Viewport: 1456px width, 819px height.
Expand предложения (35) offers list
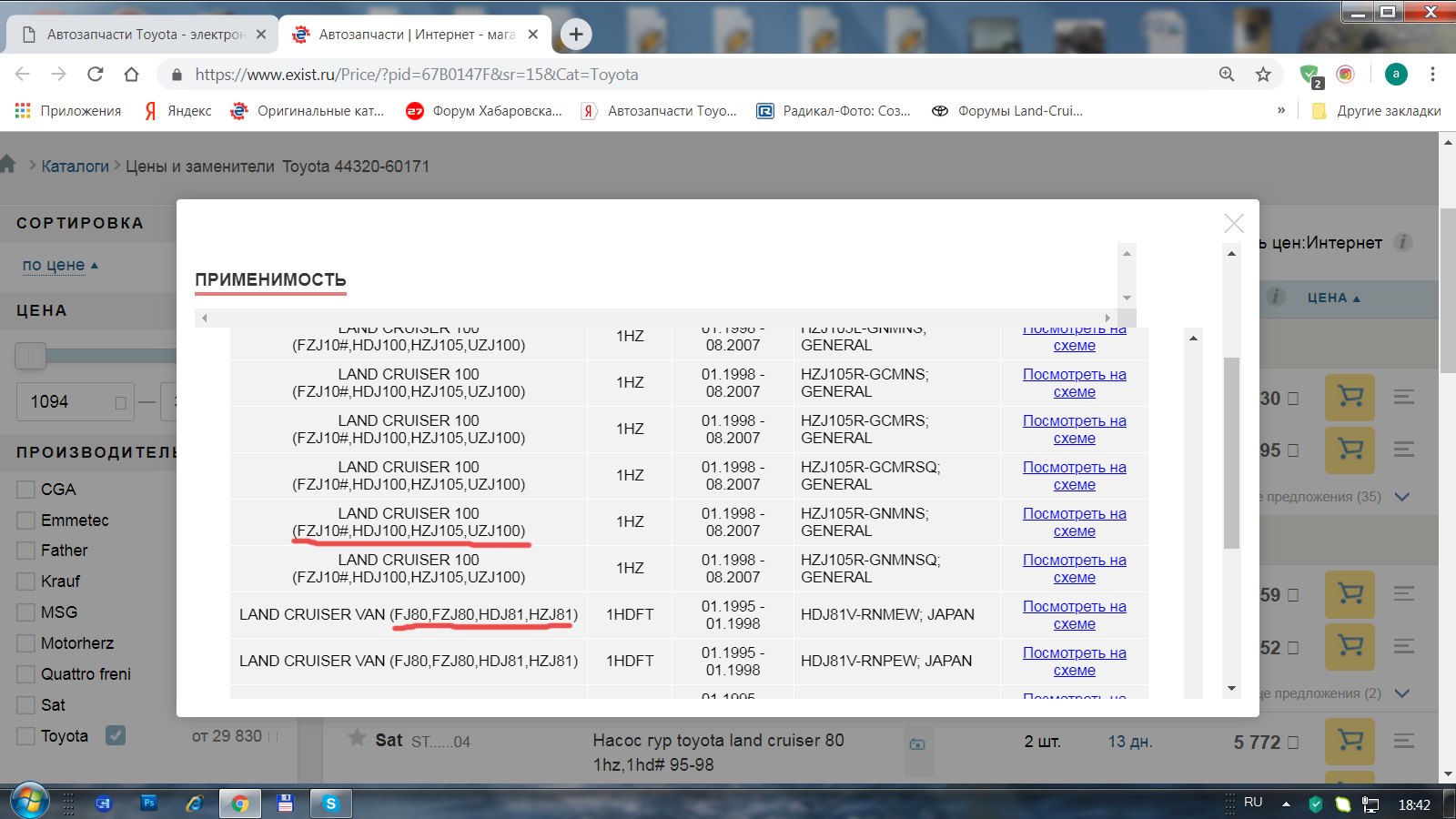point(1402,497)
